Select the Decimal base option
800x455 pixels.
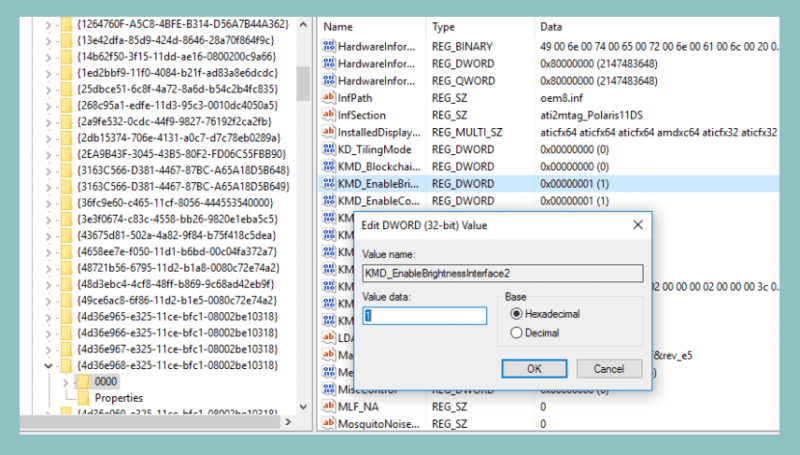516,333
